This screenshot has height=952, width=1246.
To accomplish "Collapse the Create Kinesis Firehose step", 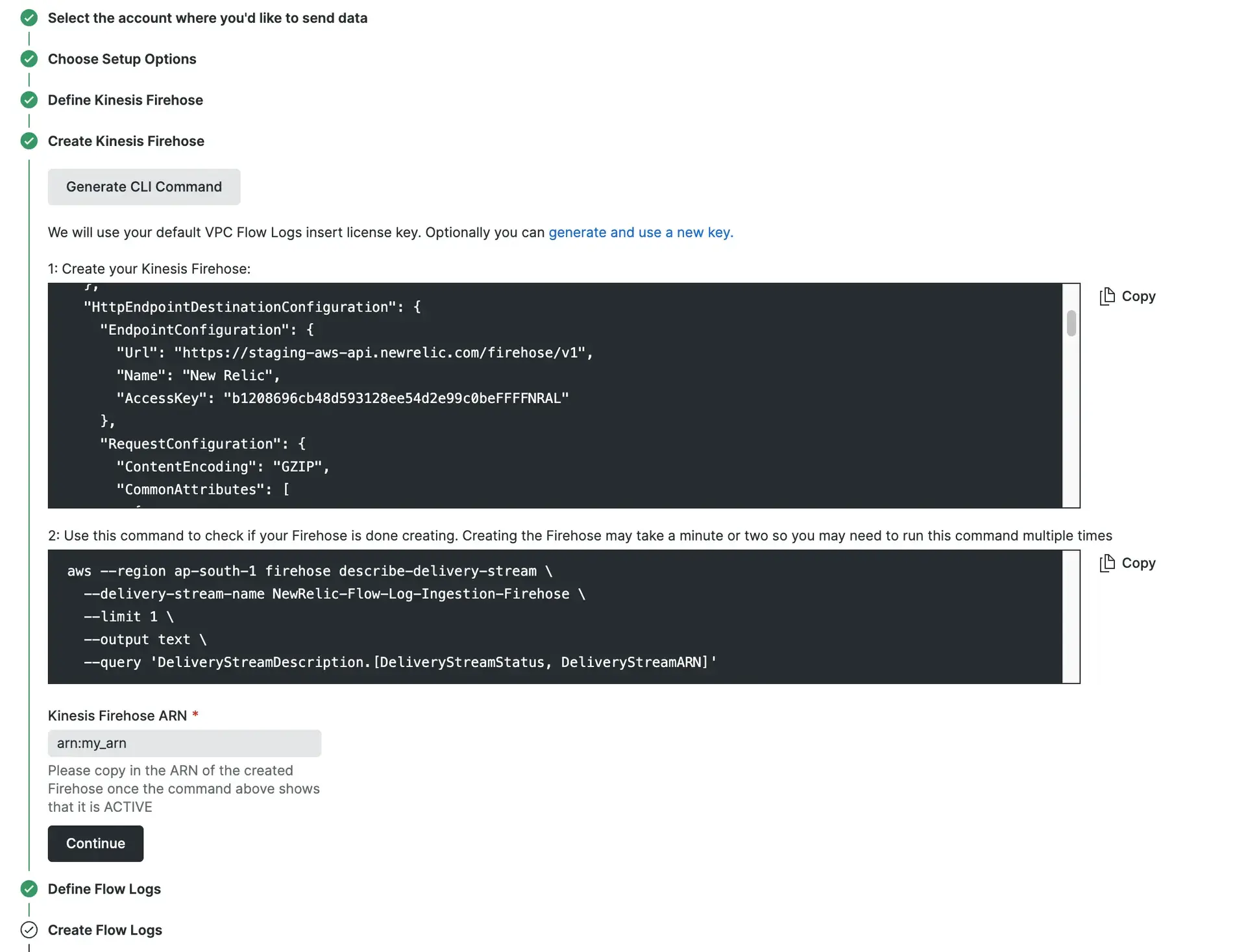I will tap(126, 141).
